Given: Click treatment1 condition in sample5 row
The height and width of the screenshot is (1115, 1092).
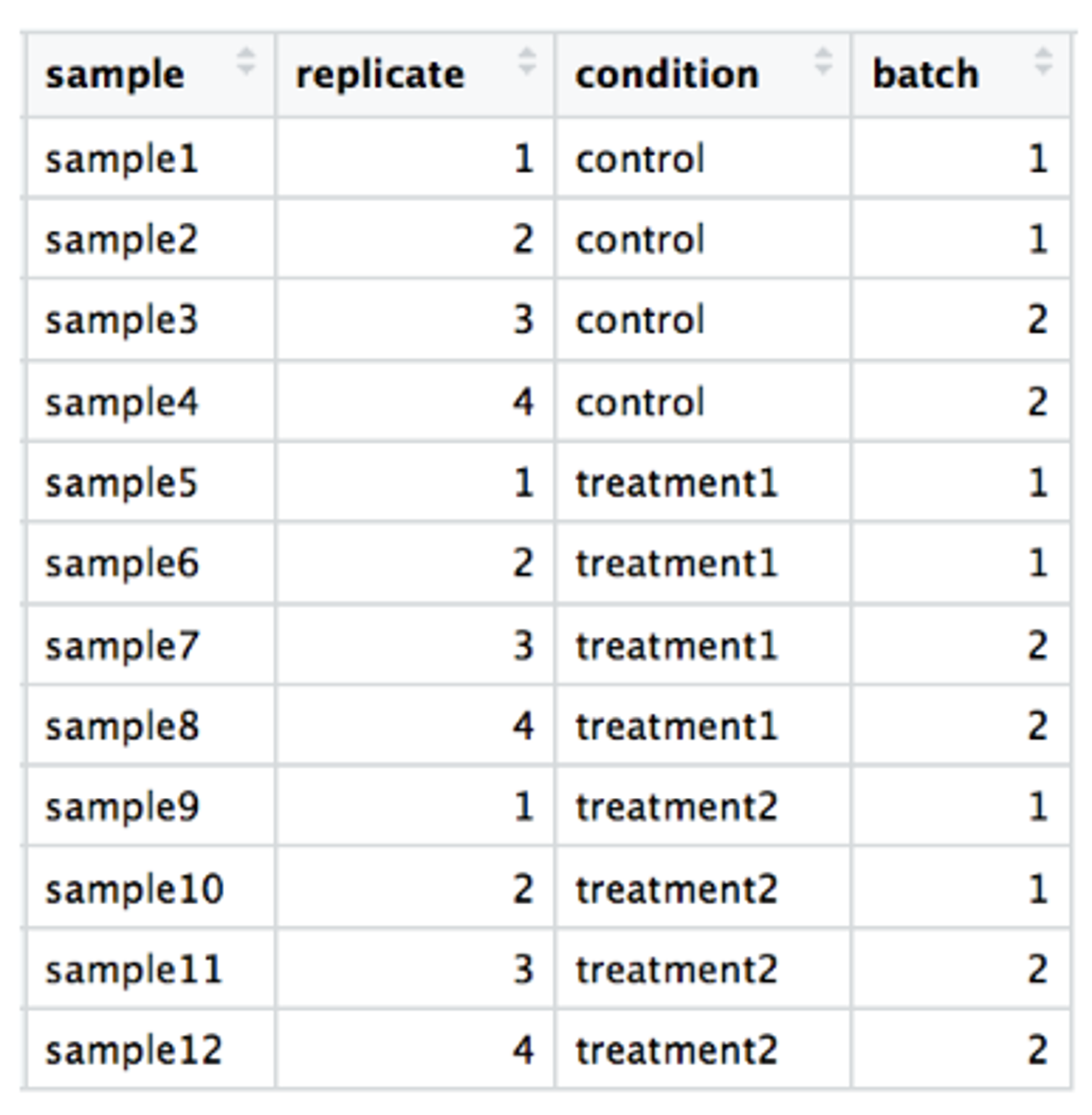Looking at the screenshot, I should [x=676, y=483].
